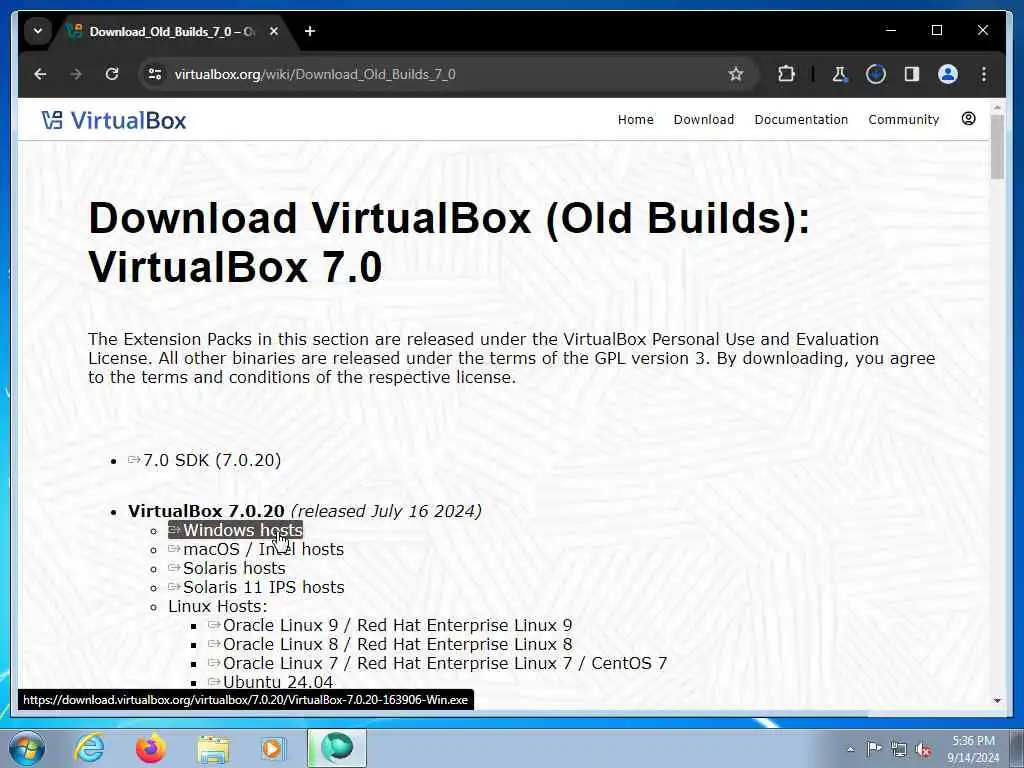Open the network tray icon

tap(899, 749)
